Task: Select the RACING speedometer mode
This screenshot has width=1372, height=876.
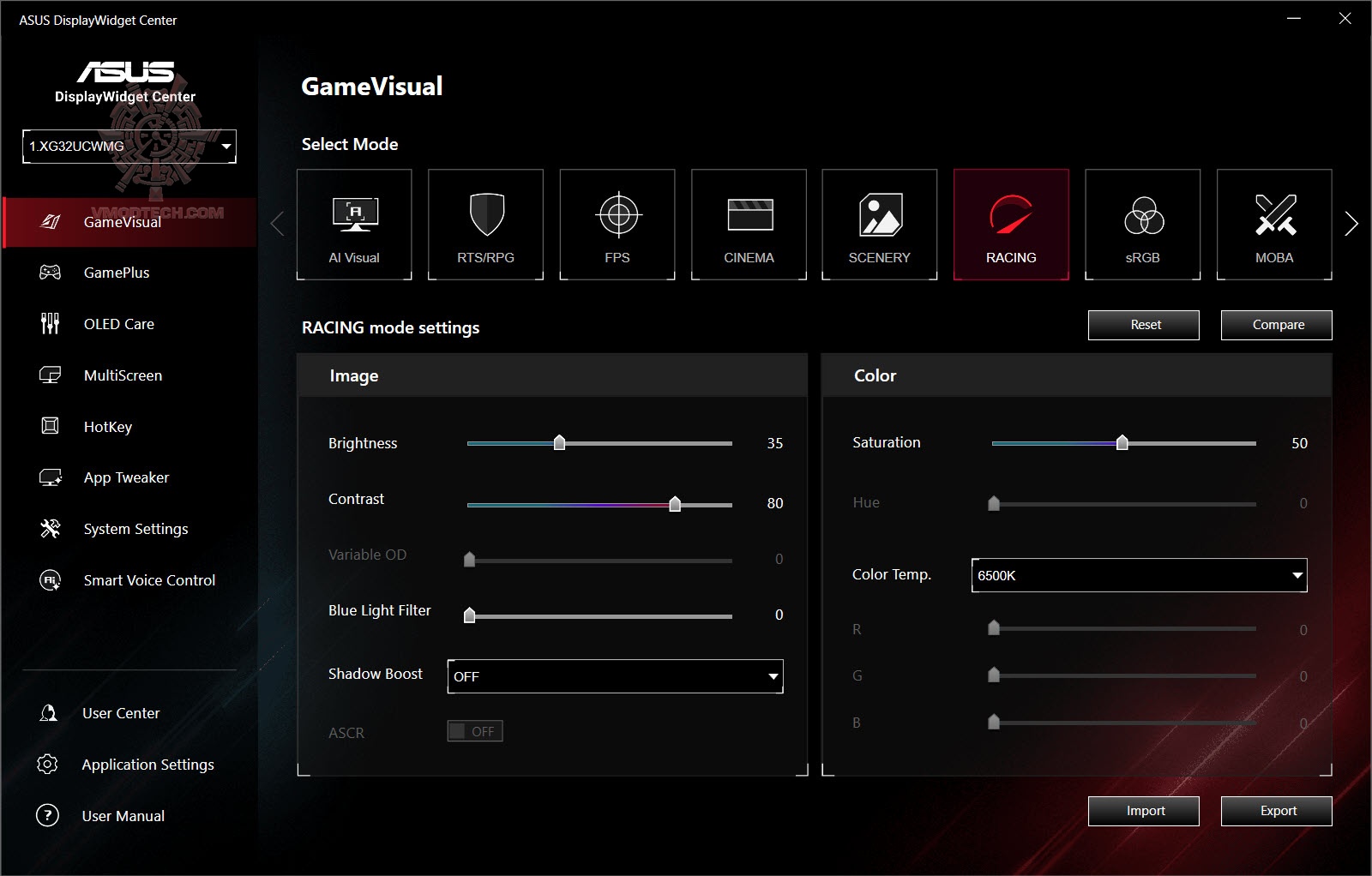Action: click(x=1011, y=225)
